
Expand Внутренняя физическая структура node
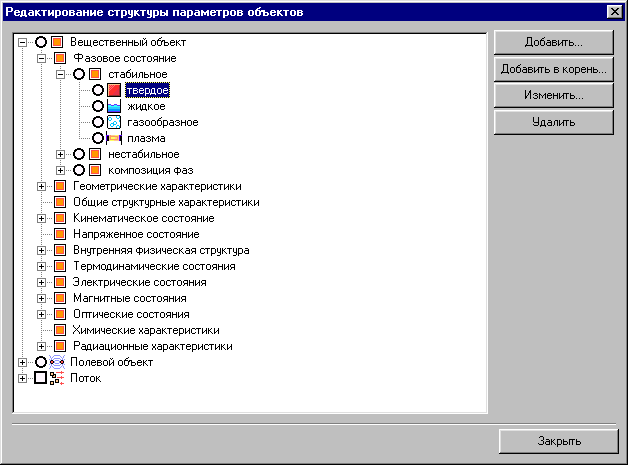(41, 250)
